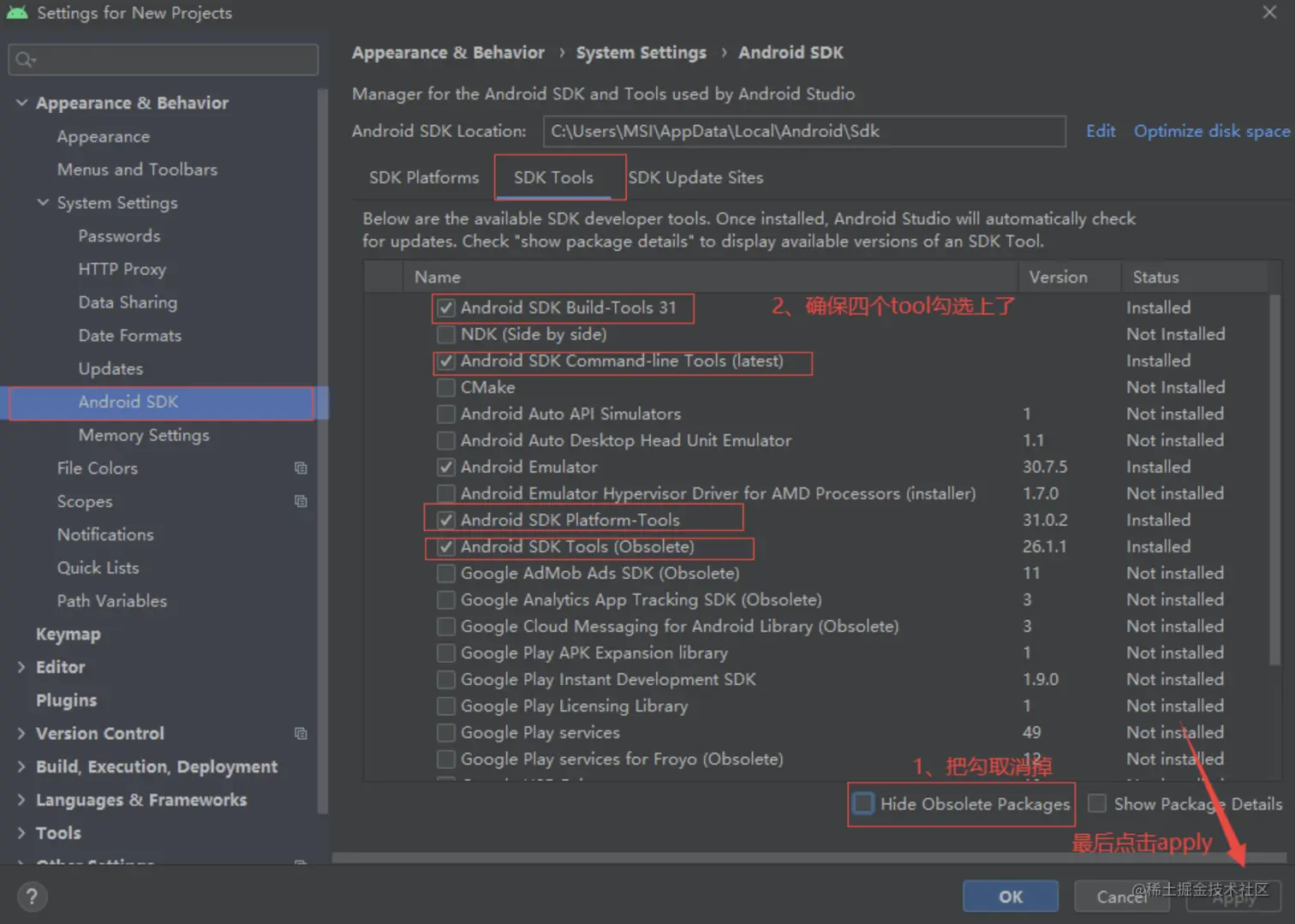The width and height of the screenshot is (1295, 924).
Task: Expand the Tools settings node
Action: 21,833
